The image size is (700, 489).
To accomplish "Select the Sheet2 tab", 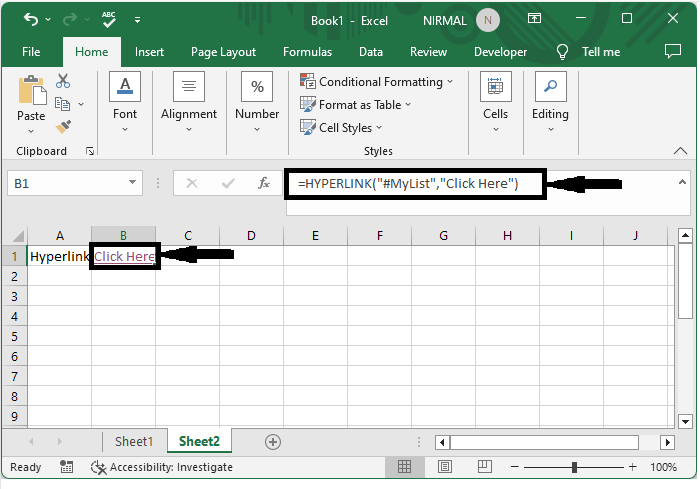I will 199,441.
